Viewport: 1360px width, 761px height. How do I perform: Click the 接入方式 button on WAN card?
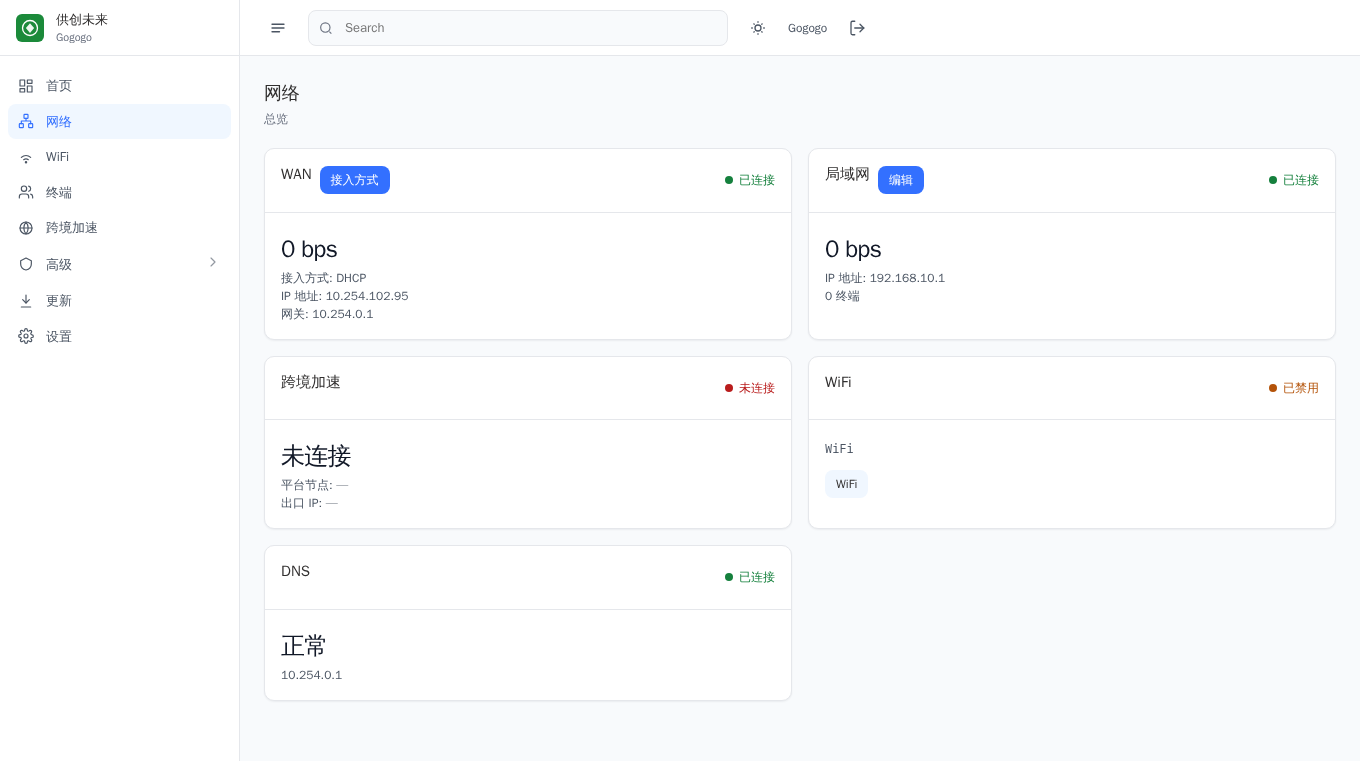(x=355, y=180)
